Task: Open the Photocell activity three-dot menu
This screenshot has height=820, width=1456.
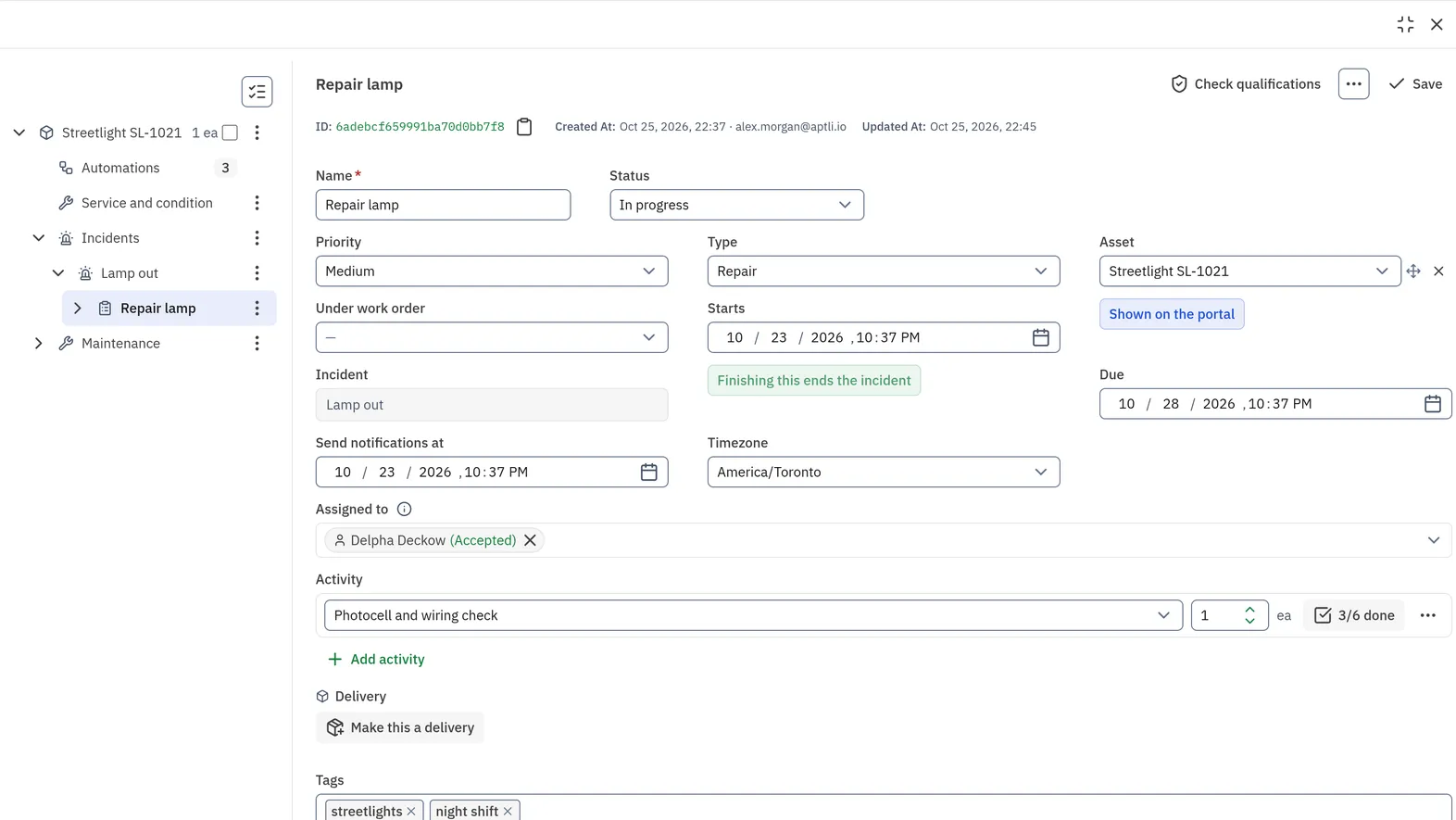Action: pos(1427,615)
